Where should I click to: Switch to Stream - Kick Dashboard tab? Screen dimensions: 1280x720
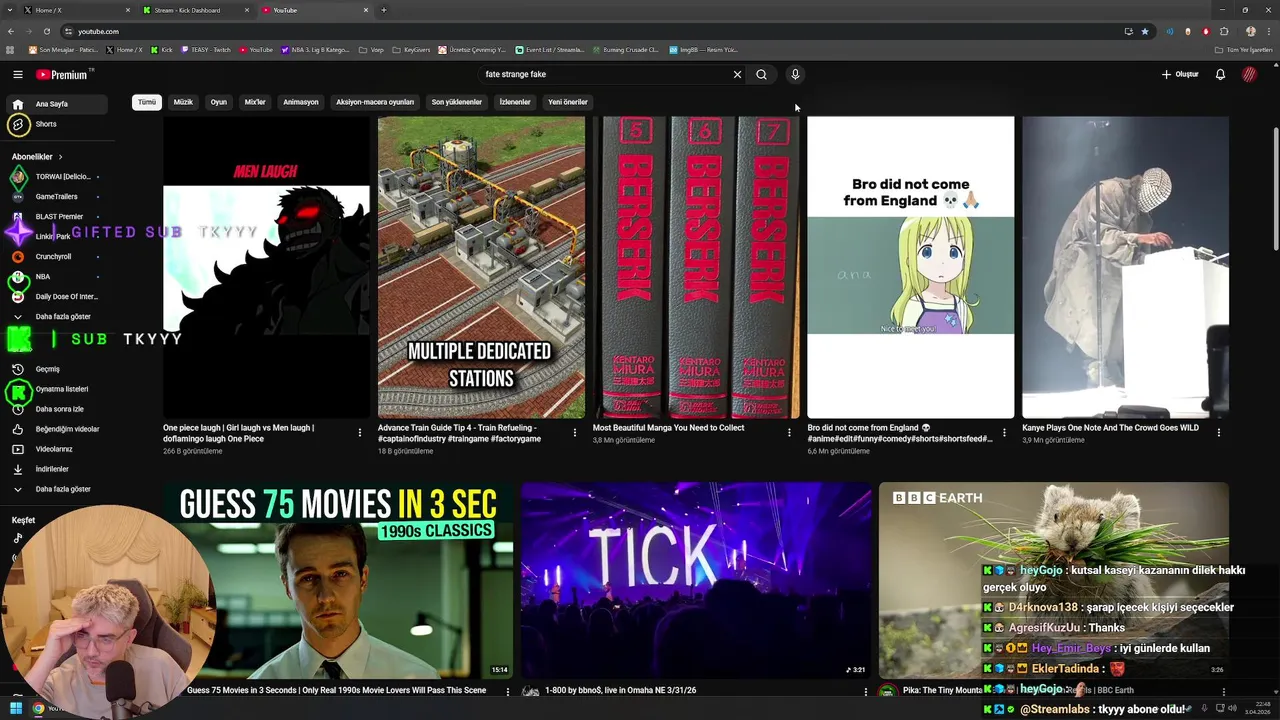[x=195, y=10]
